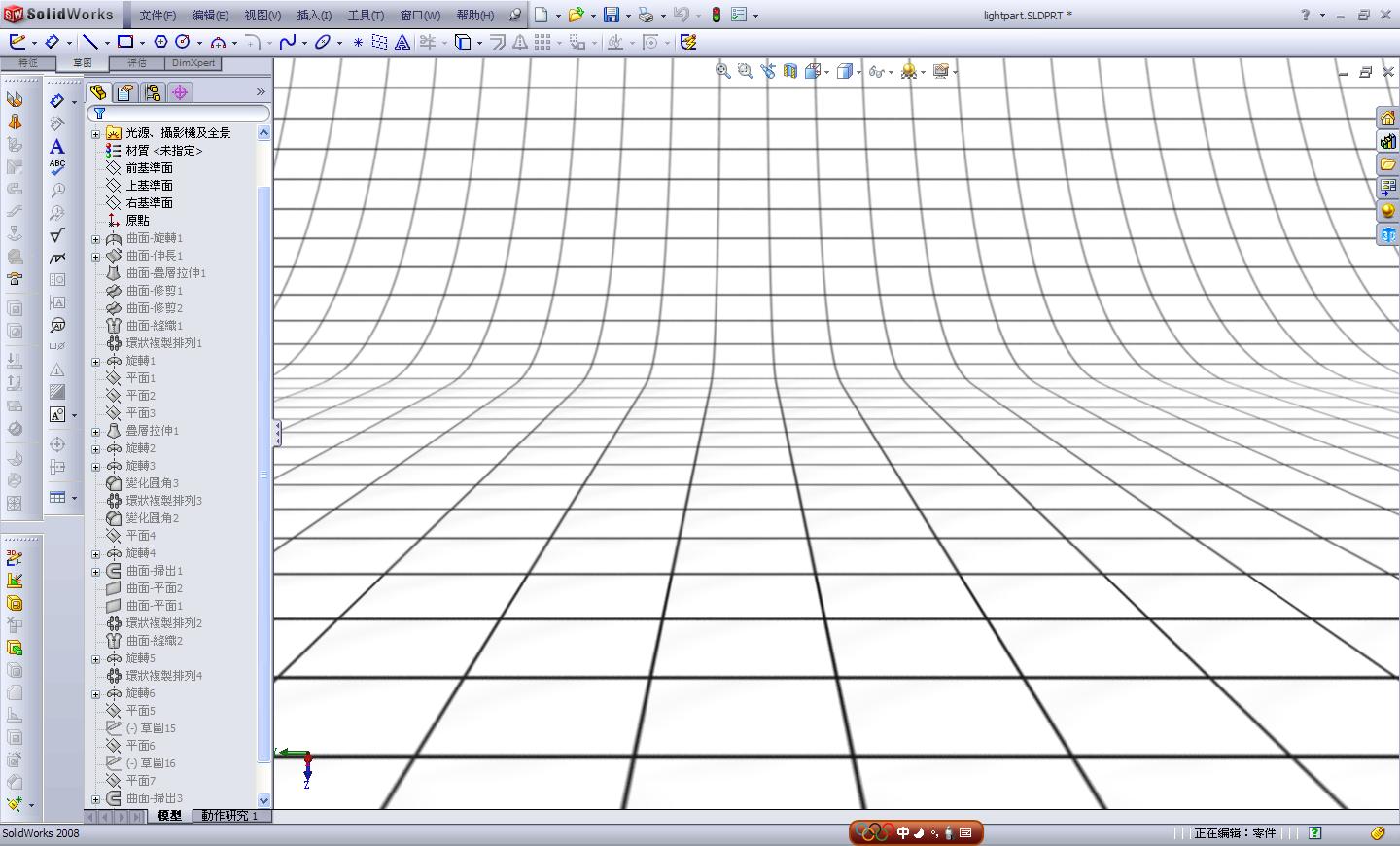Open the SolidWorks Resources home pane
The height and width of the screenshot is (846, 1400).
click(x=1388, y=118)
